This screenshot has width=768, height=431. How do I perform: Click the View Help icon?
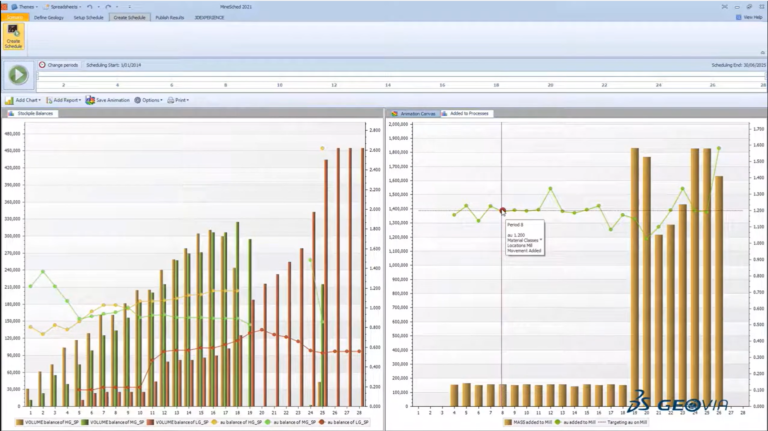pyautogui.click(x=738, y=17)
